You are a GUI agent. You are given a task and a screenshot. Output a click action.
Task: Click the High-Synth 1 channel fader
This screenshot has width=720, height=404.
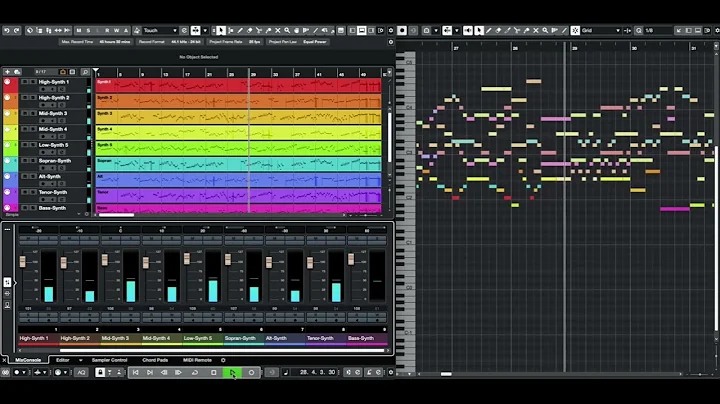tap(22, 261)
